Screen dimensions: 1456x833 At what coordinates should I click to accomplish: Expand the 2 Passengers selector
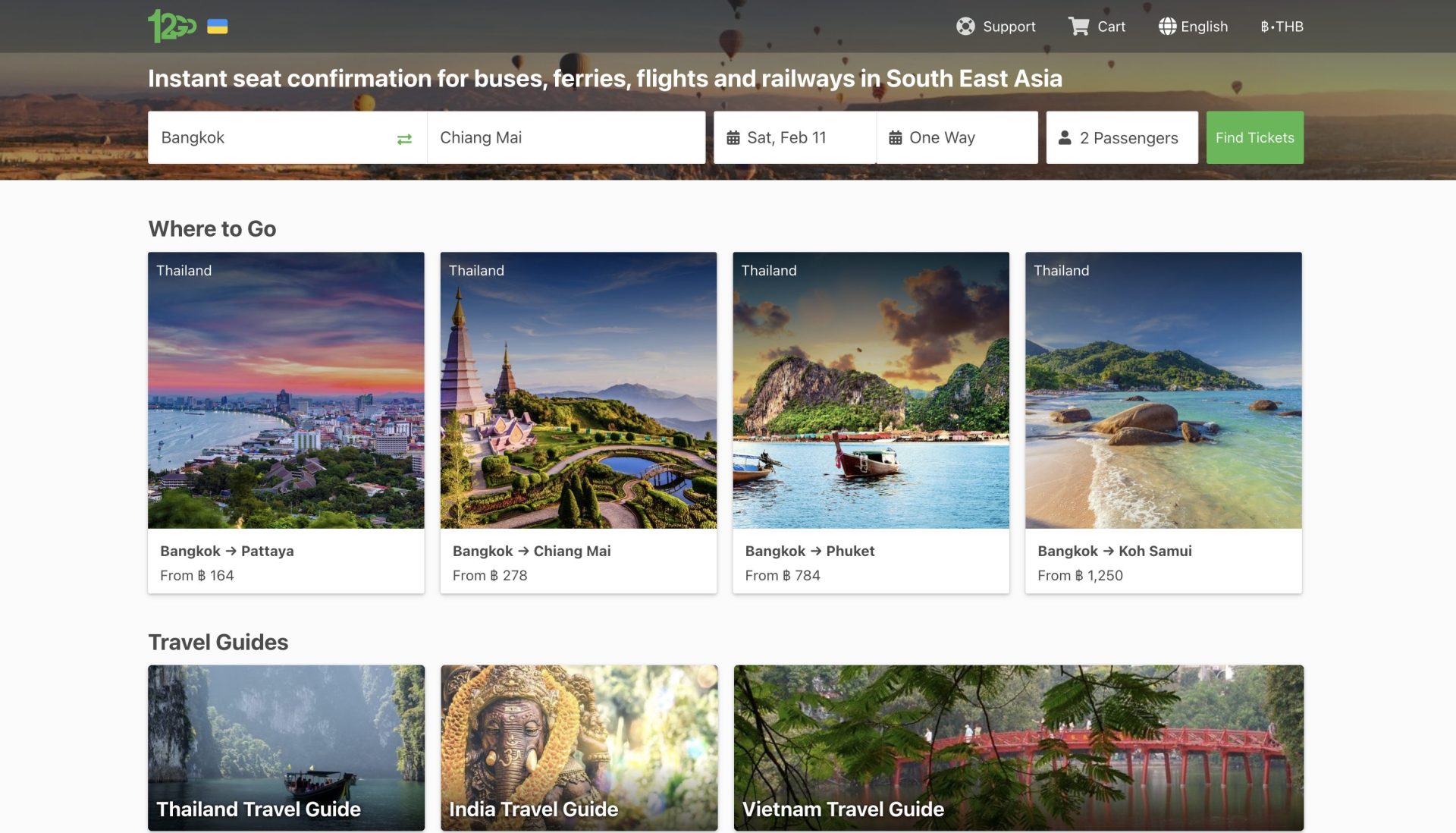pos(1122,137)
